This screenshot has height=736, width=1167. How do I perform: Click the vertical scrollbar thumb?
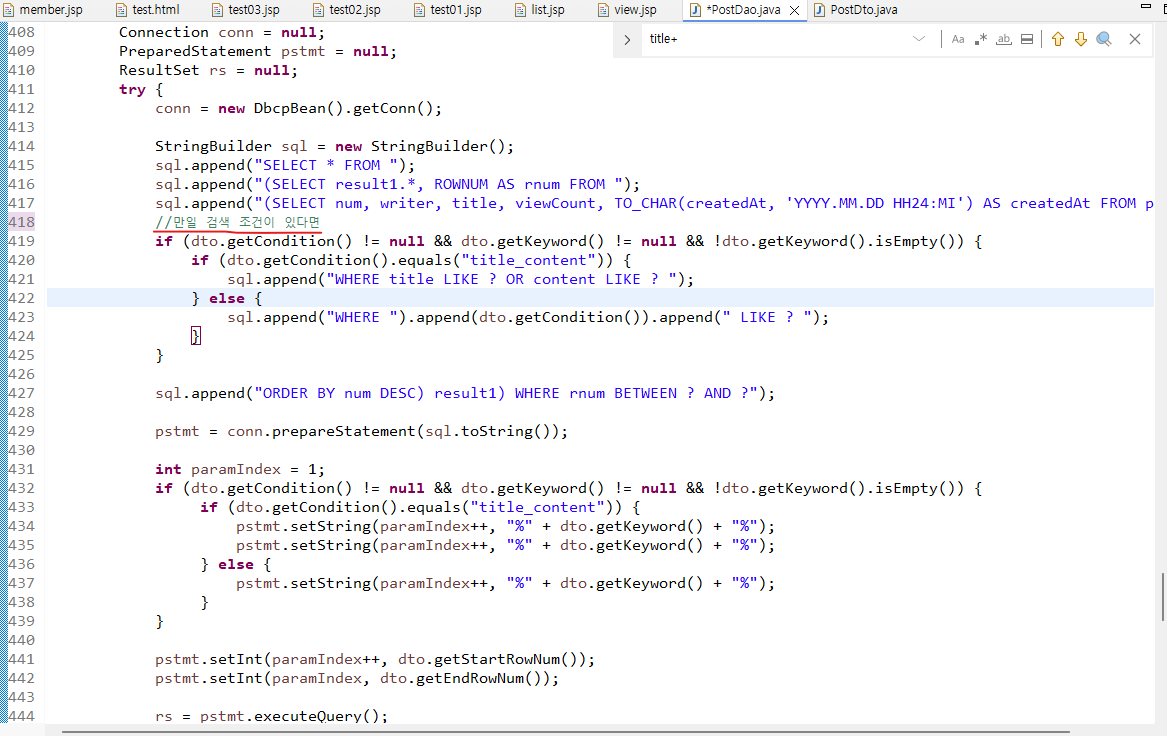point(1163,597)
